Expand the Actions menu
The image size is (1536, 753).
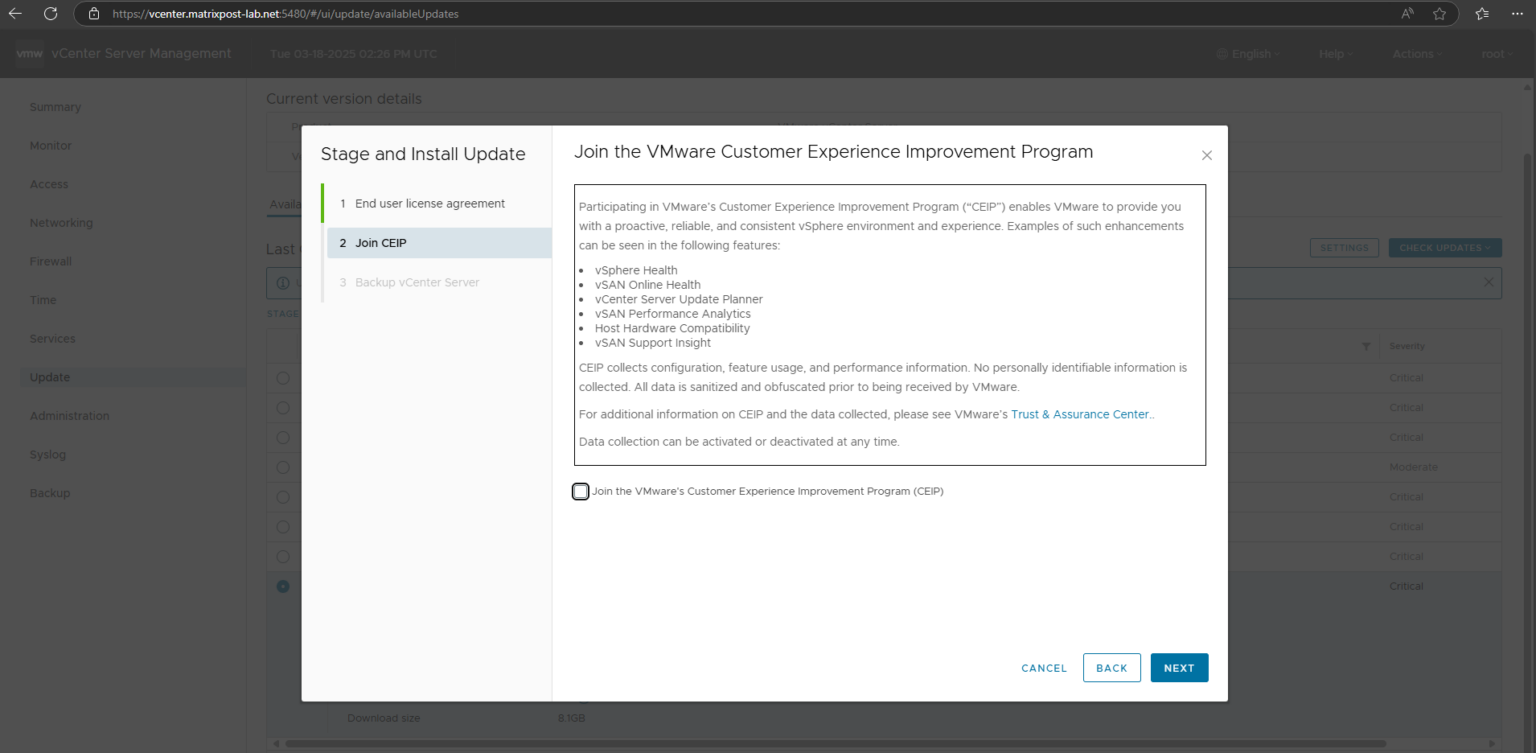point(1417,54)
